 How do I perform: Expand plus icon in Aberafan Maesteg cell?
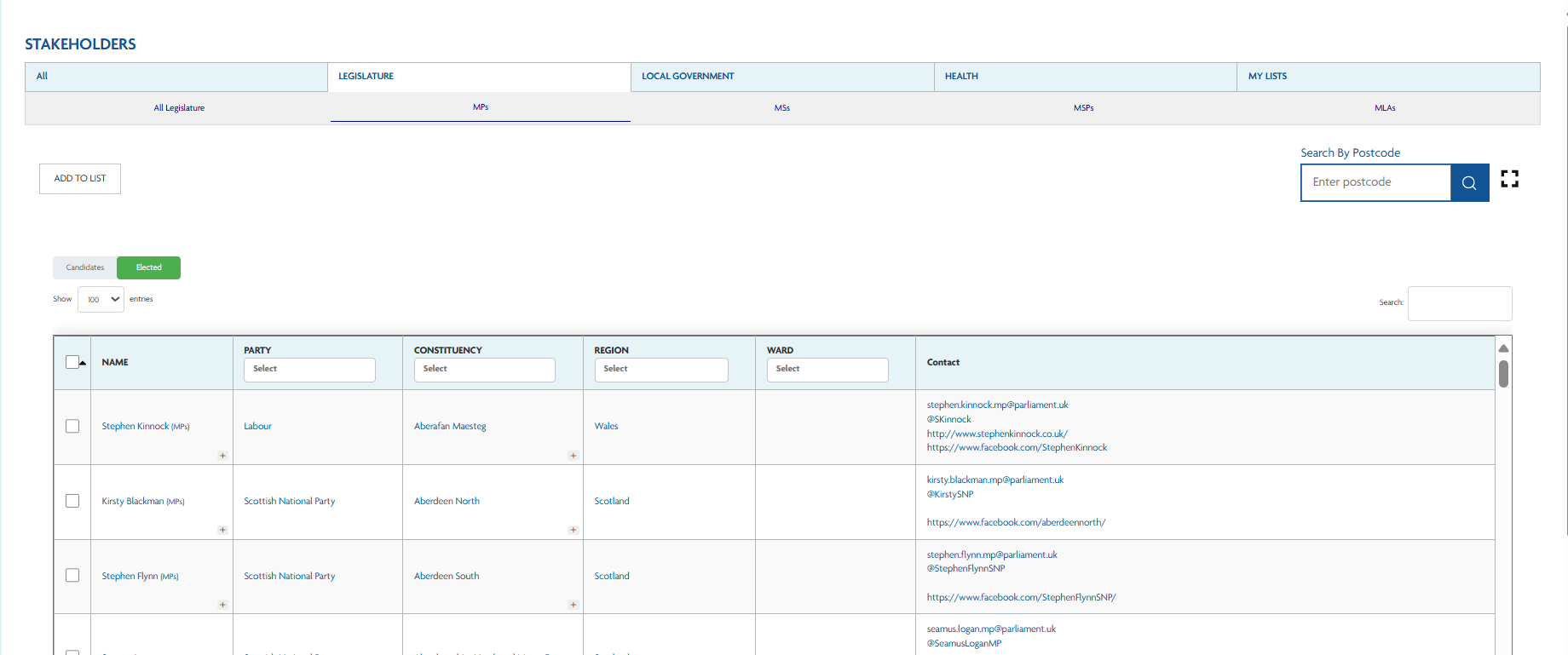pos(573,456)
